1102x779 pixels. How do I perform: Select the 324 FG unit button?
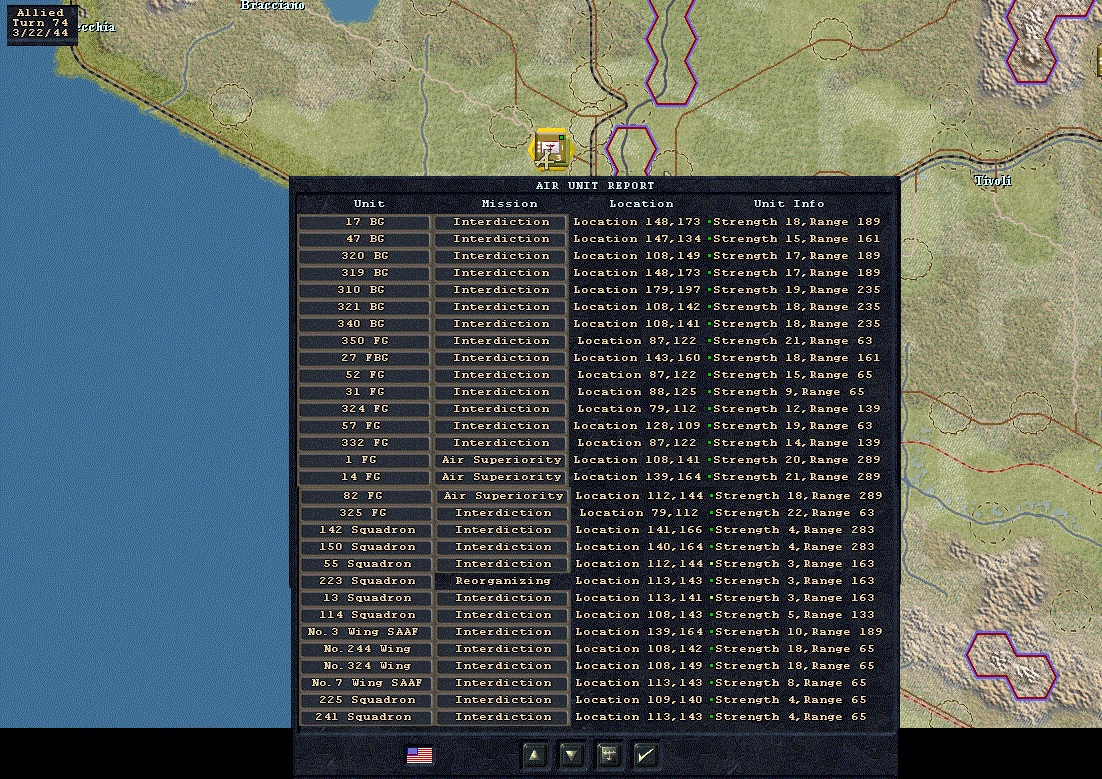tap(364, 409)
